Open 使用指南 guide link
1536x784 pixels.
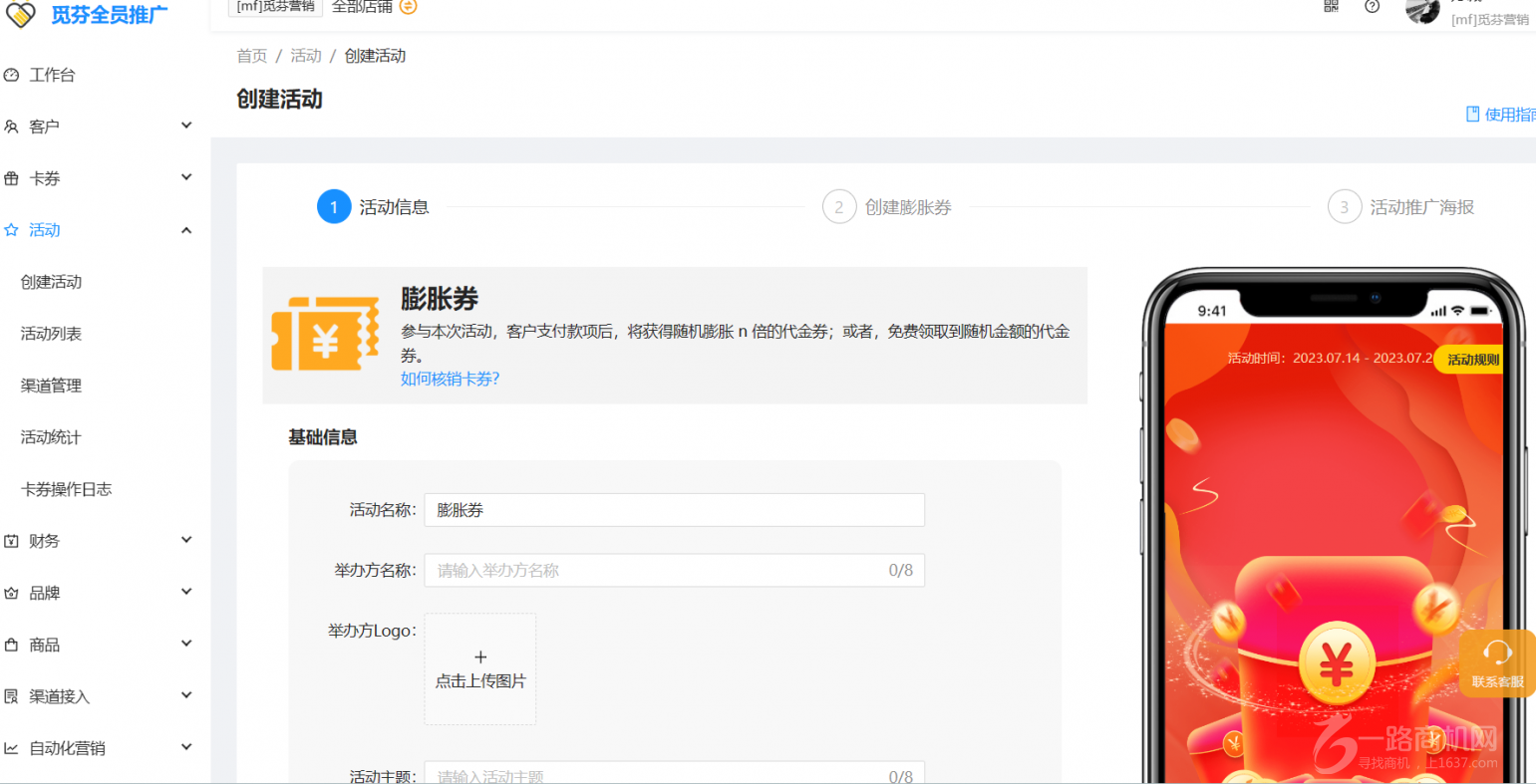[x=1501, y=115]
